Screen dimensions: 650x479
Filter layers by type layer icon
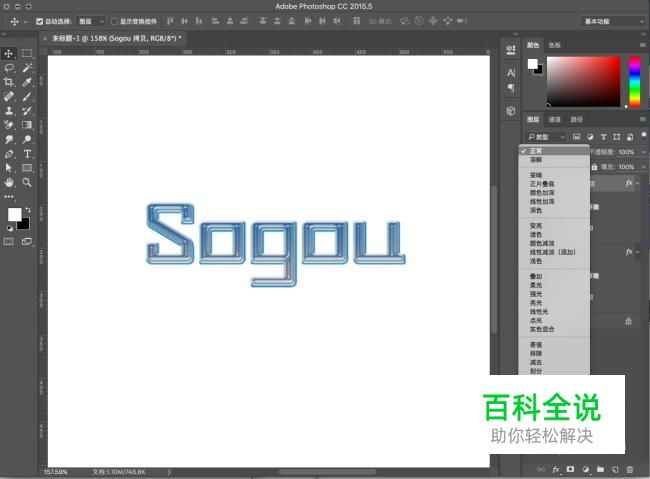click(604, 137)
